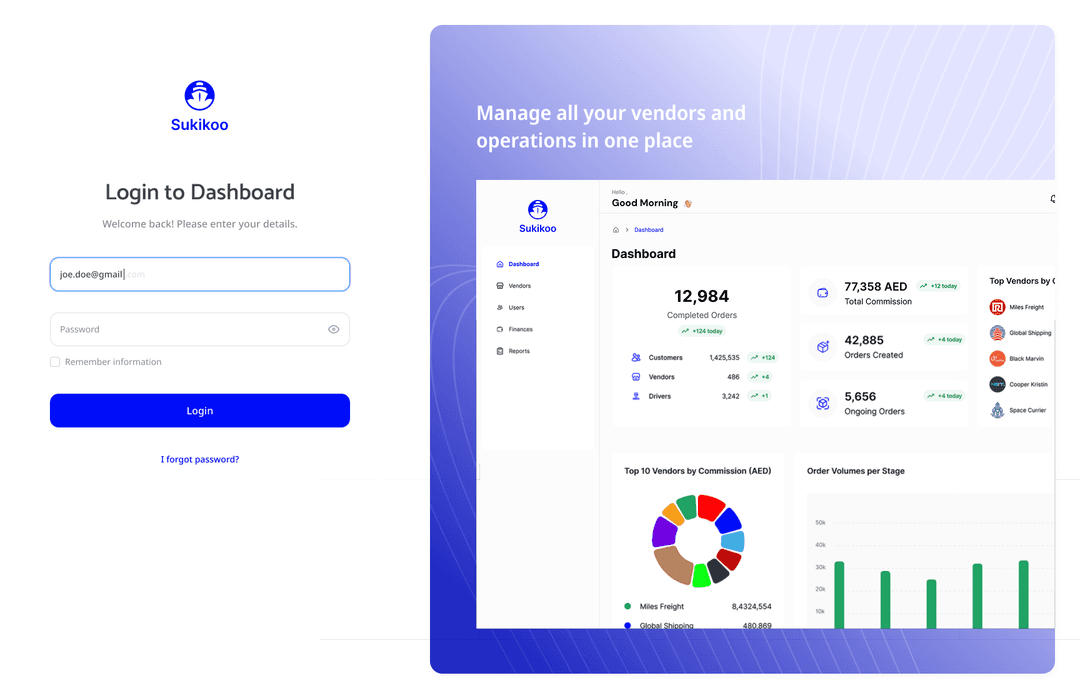The height and width of the screenshot is (698, 1080).
Task: Click the Customers icon in Completed Orders
Action: [636, 357]
